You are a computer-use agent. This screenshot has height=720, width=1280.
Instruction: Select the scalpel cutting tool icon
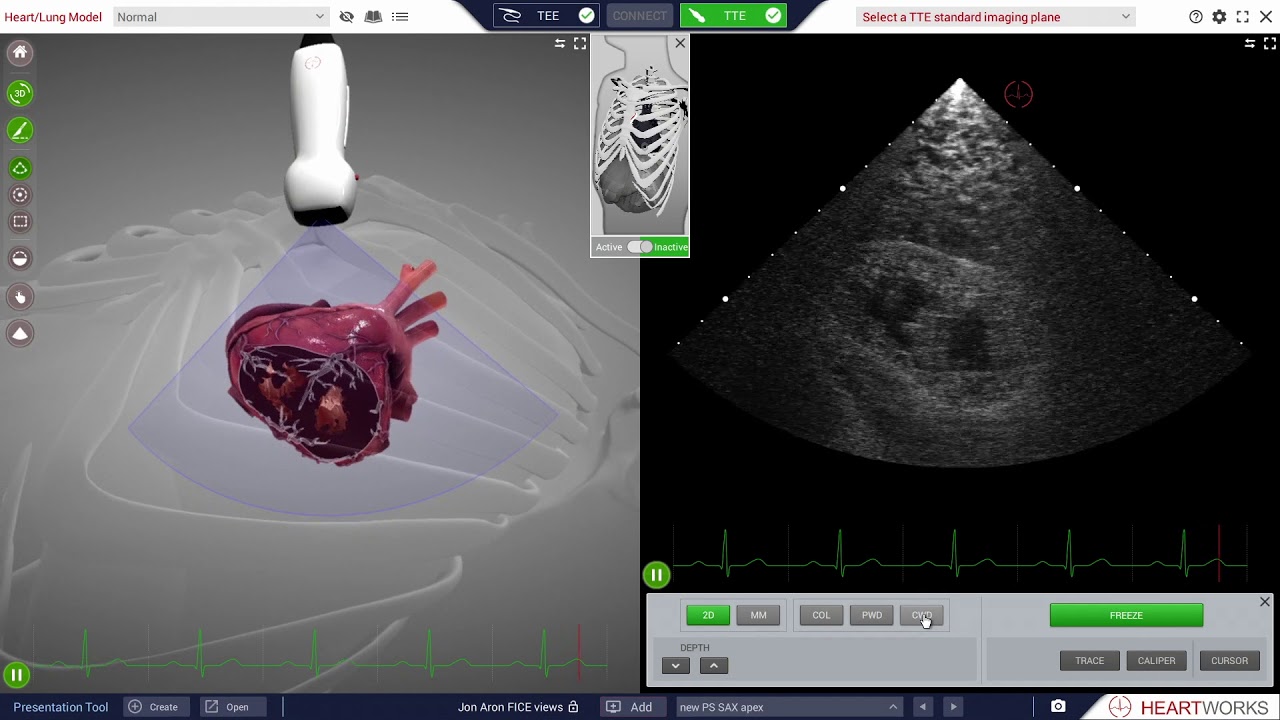[x=20, y=131]
